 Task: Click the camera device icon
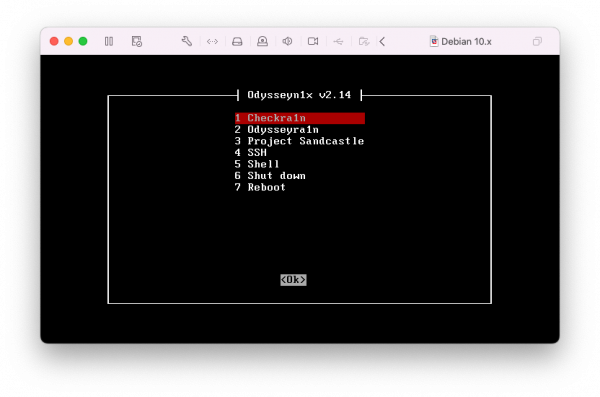(313, 41)
